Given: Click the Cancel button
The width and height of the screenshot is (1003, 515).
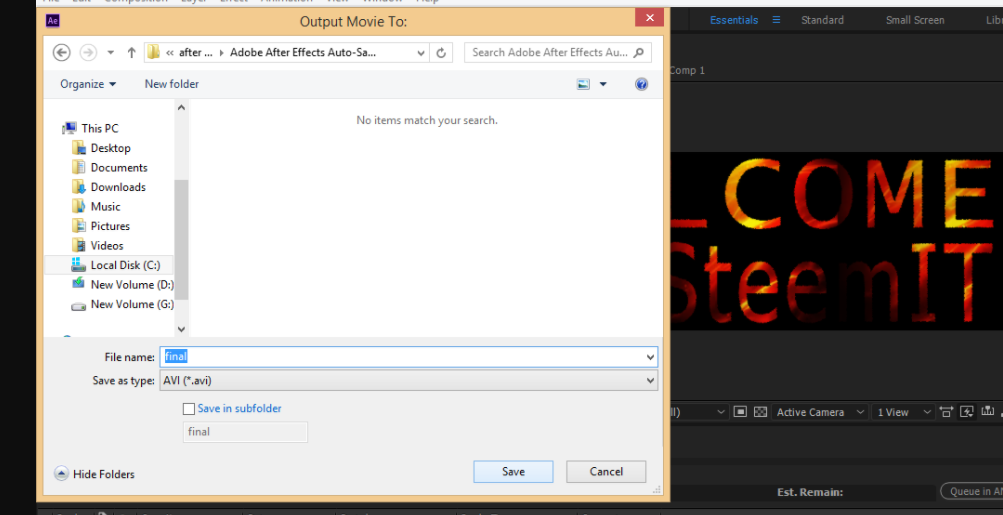Looking at the screenshot, I should [606, 471].
